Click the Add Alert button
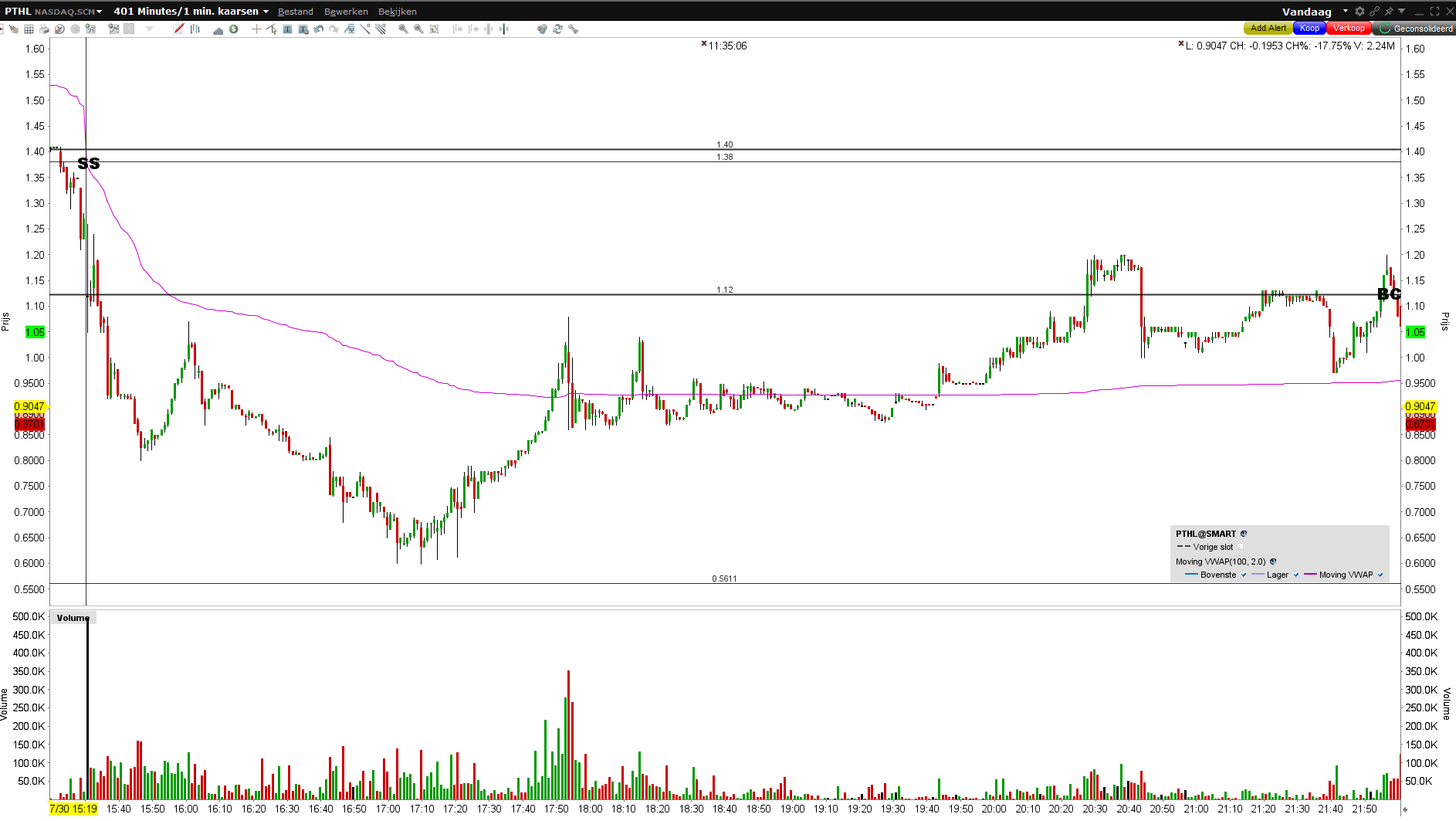 (x=1268, y=29)
